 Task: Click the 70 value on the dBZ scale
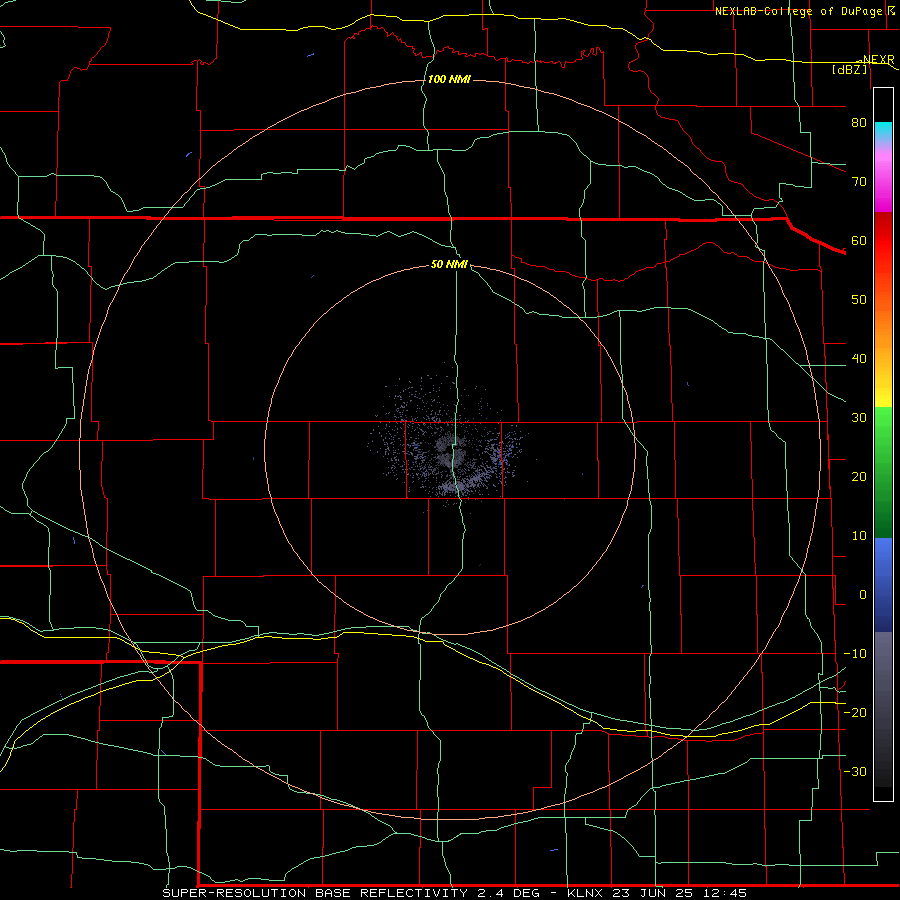coord(859,181)
